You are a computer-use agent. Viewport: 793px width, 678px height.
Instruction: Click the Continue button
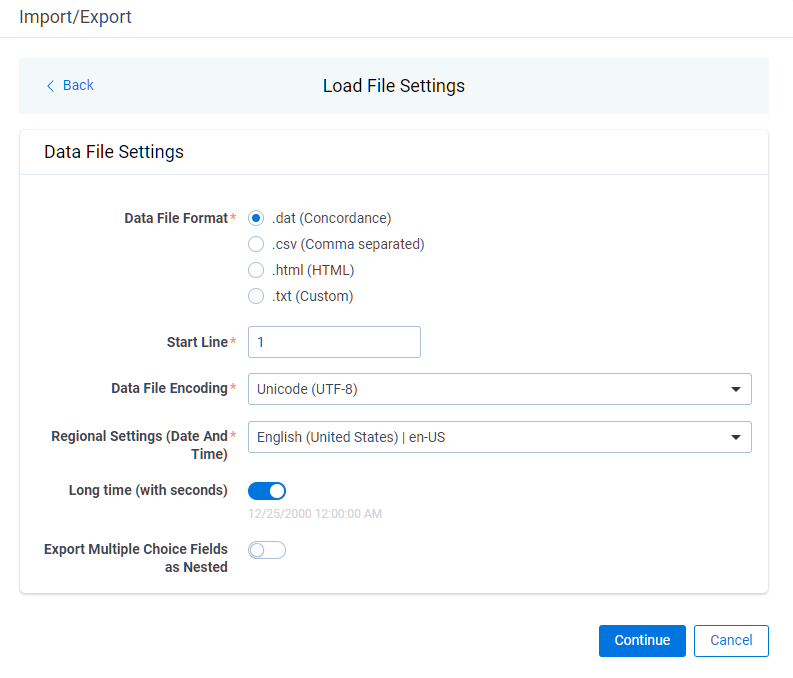point(642,641)
